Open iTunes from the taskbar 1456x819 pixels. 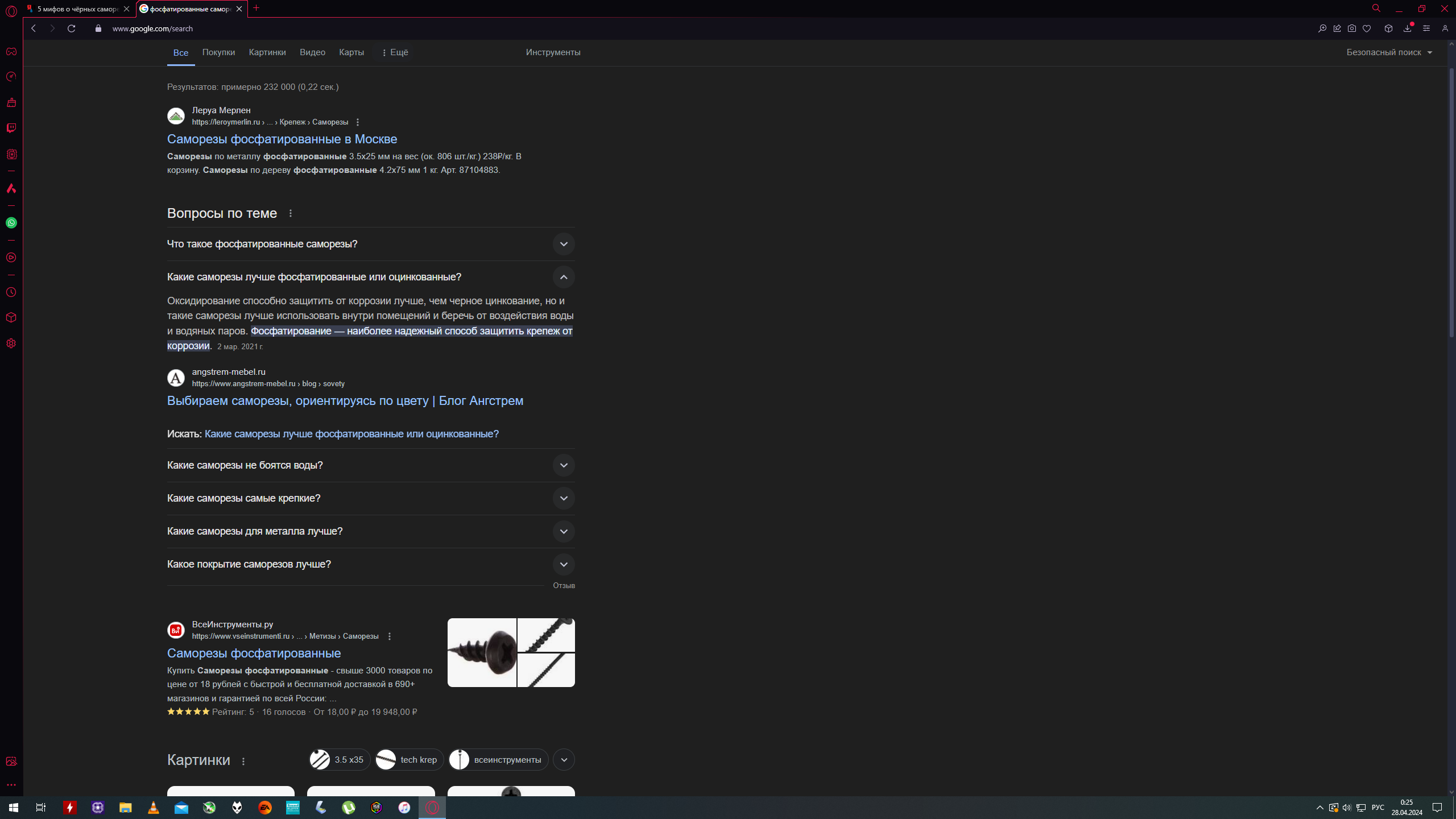[404, 808]
